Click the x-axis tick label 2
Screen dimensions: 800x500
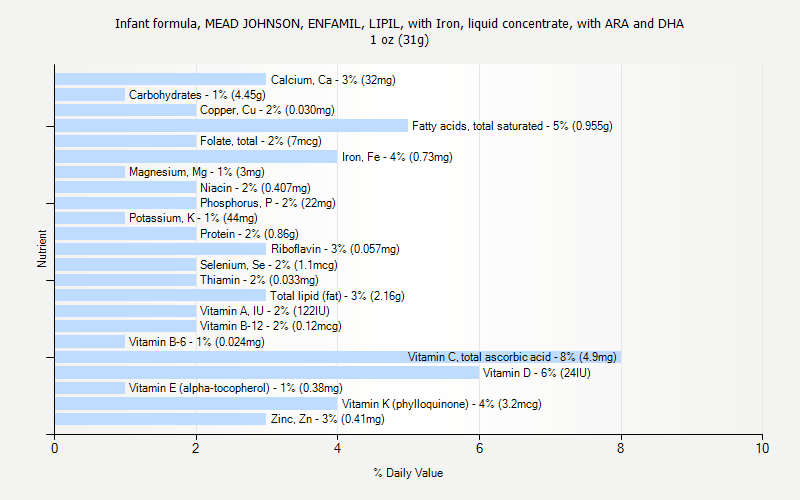(x=196, y=448)
